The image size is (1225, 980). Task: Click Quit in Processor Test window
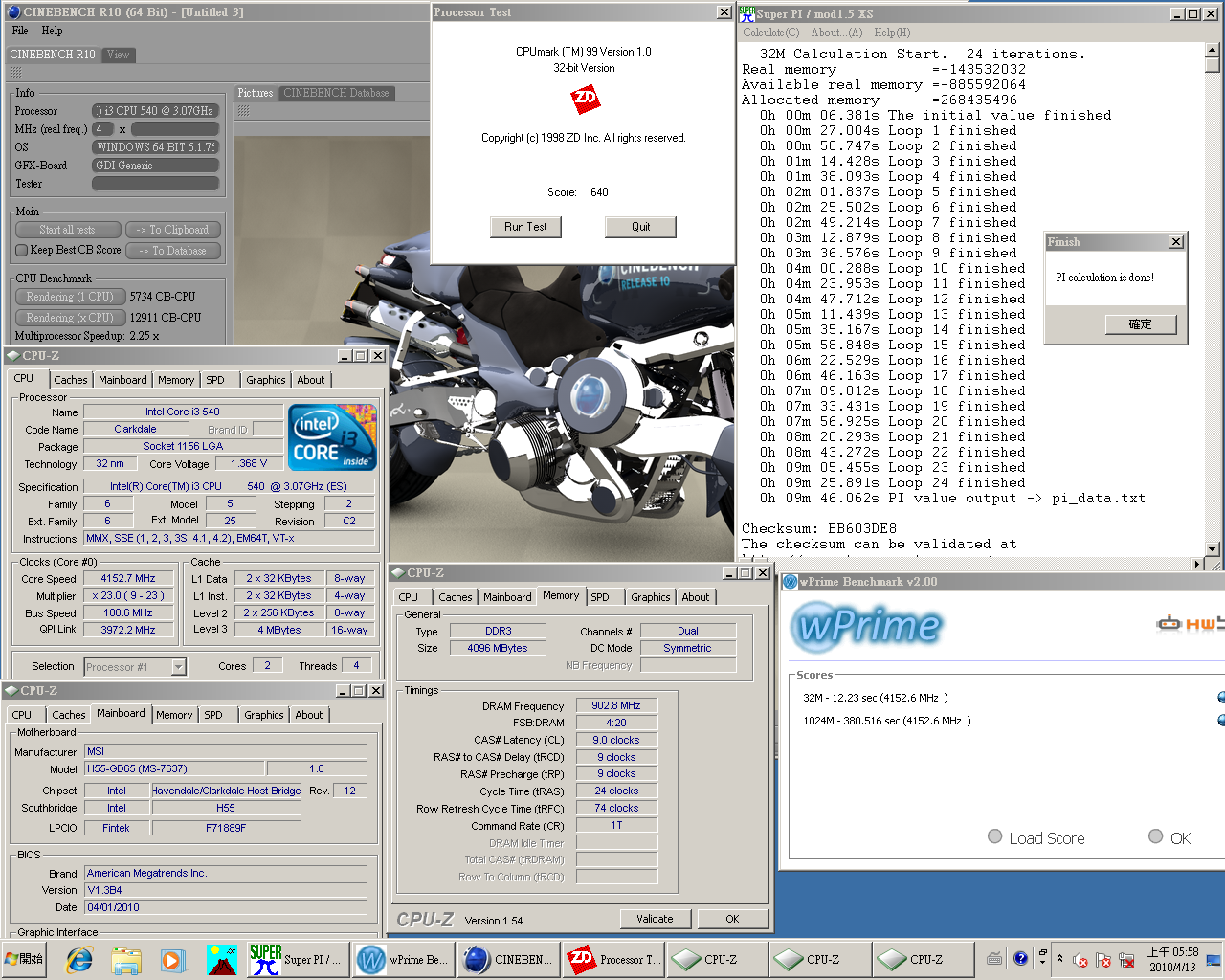tap(640, 227)
